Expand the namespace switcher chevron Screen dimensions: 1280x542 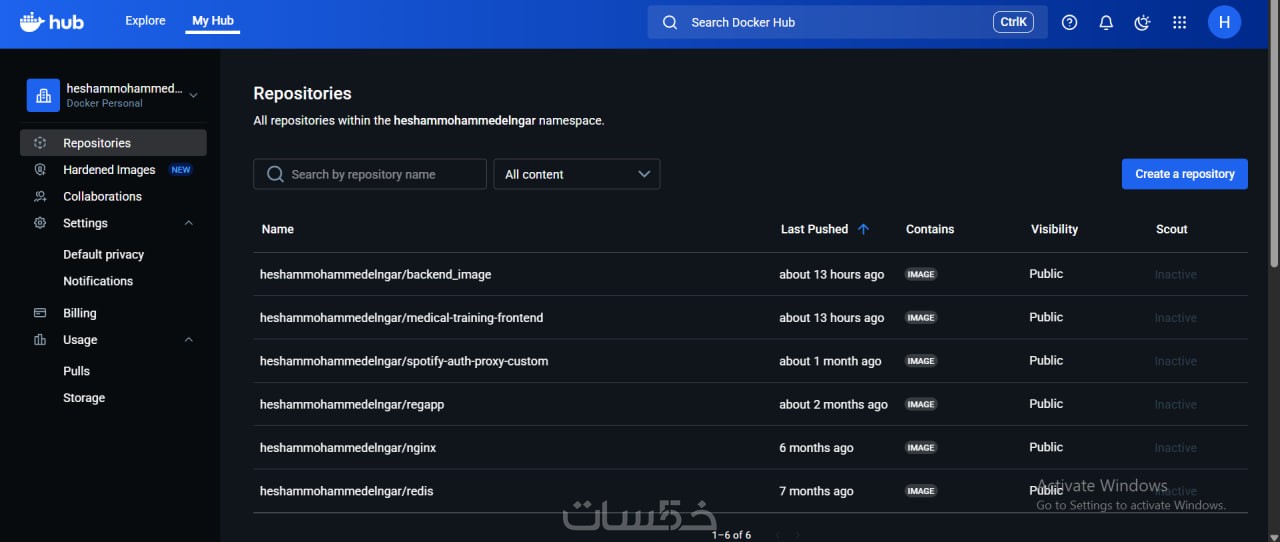(193, 96)
